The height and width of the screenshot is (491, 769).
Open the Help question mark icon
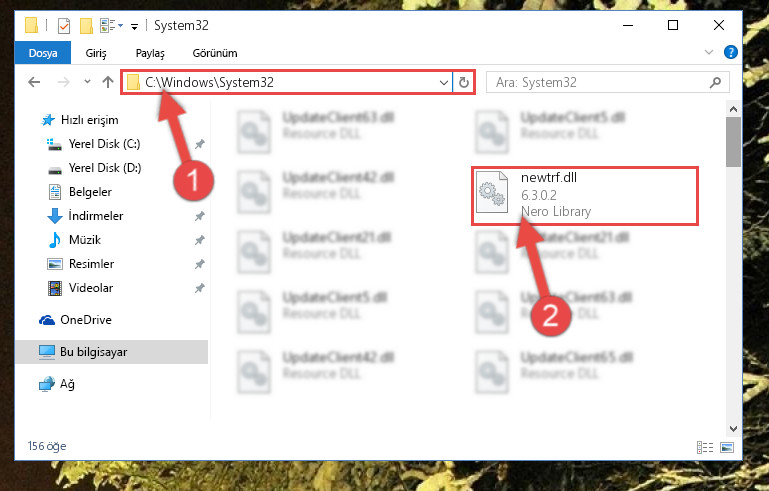click(731, 52)
